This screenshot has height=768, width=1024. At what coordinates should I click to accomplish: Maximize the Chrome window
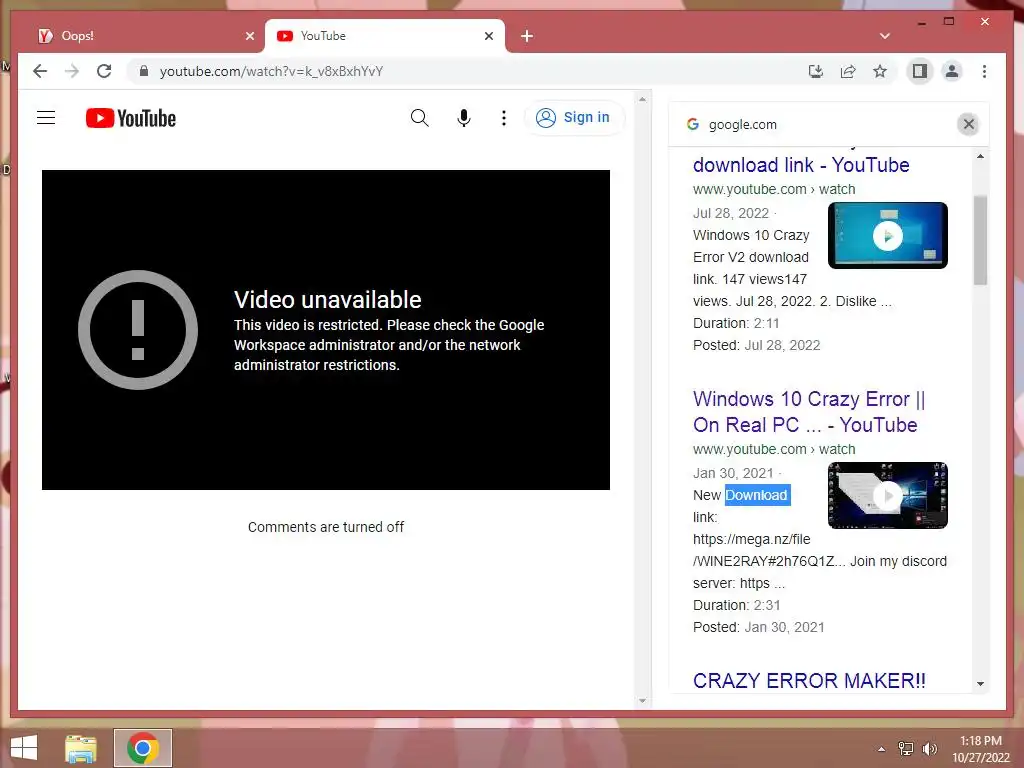(949, 22)
